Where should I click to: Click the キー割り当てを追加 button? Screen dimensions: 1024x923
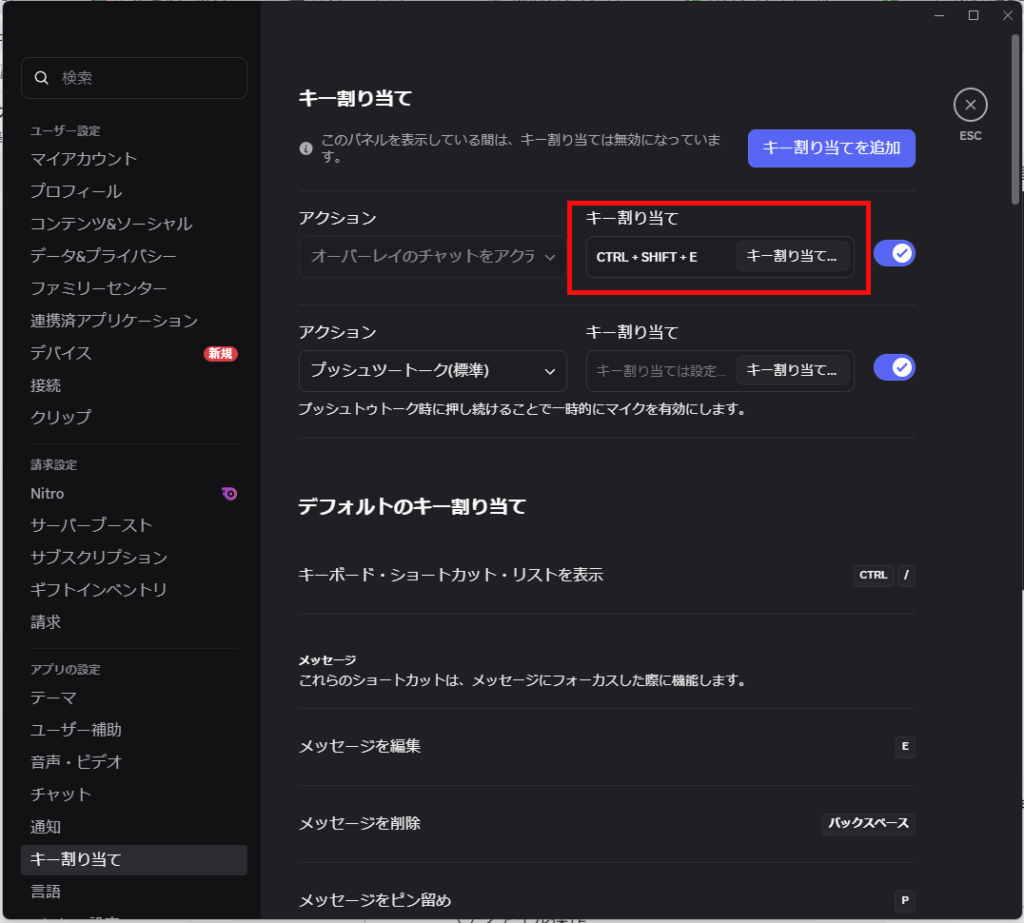pyautogui.click(x=831, y=148)
